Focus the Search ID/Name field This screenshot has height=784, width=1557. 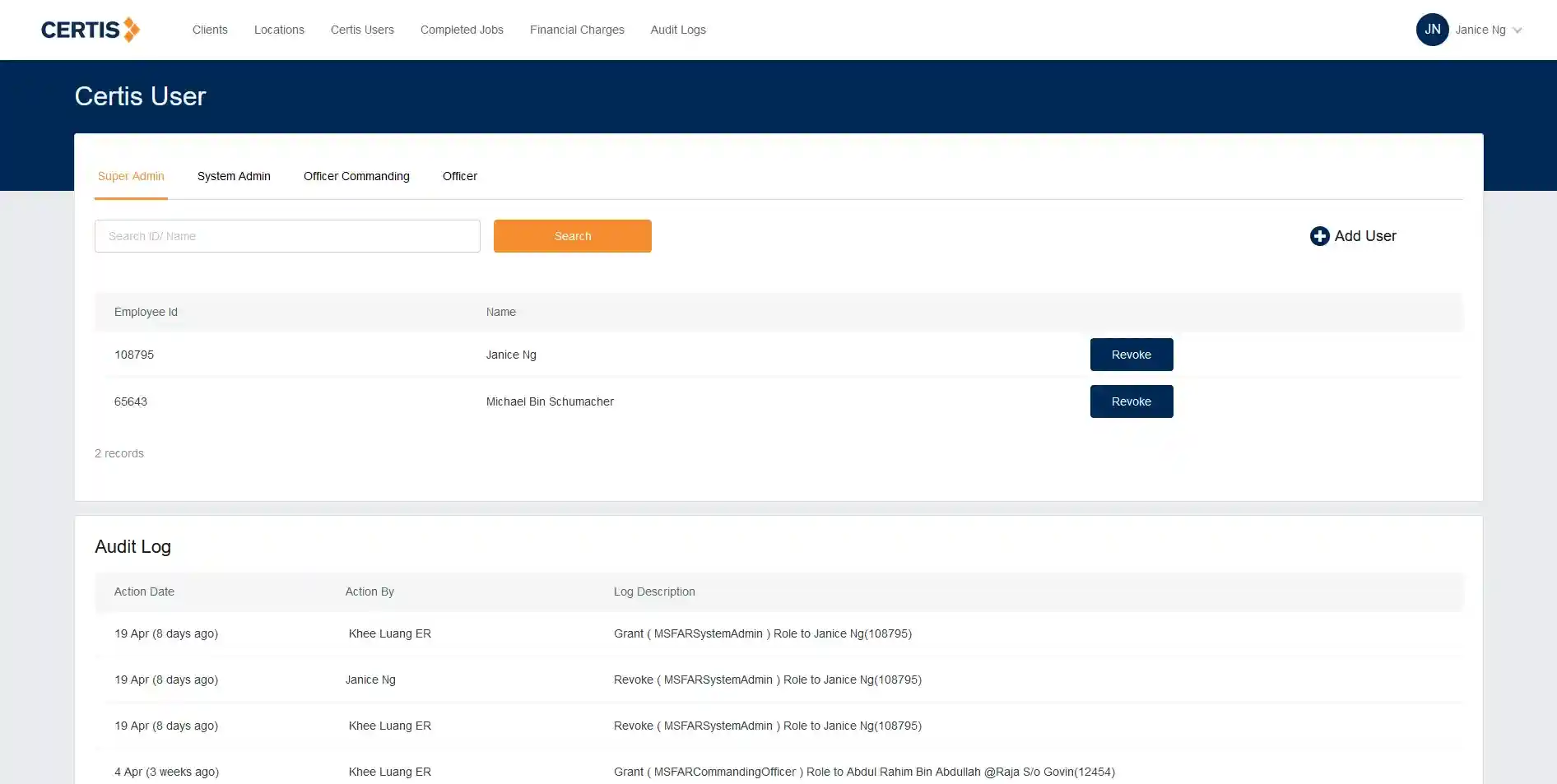[287, 236]
